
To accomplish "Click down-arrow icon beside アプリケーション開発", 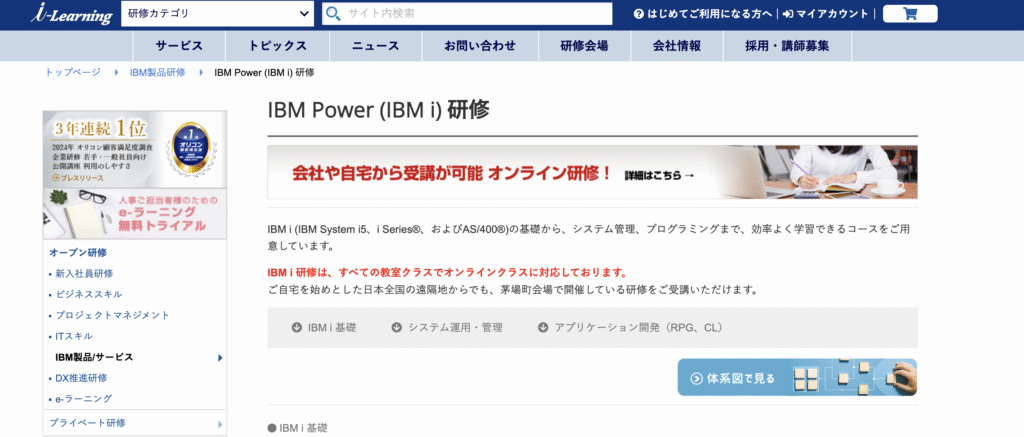I will (543, 327).
